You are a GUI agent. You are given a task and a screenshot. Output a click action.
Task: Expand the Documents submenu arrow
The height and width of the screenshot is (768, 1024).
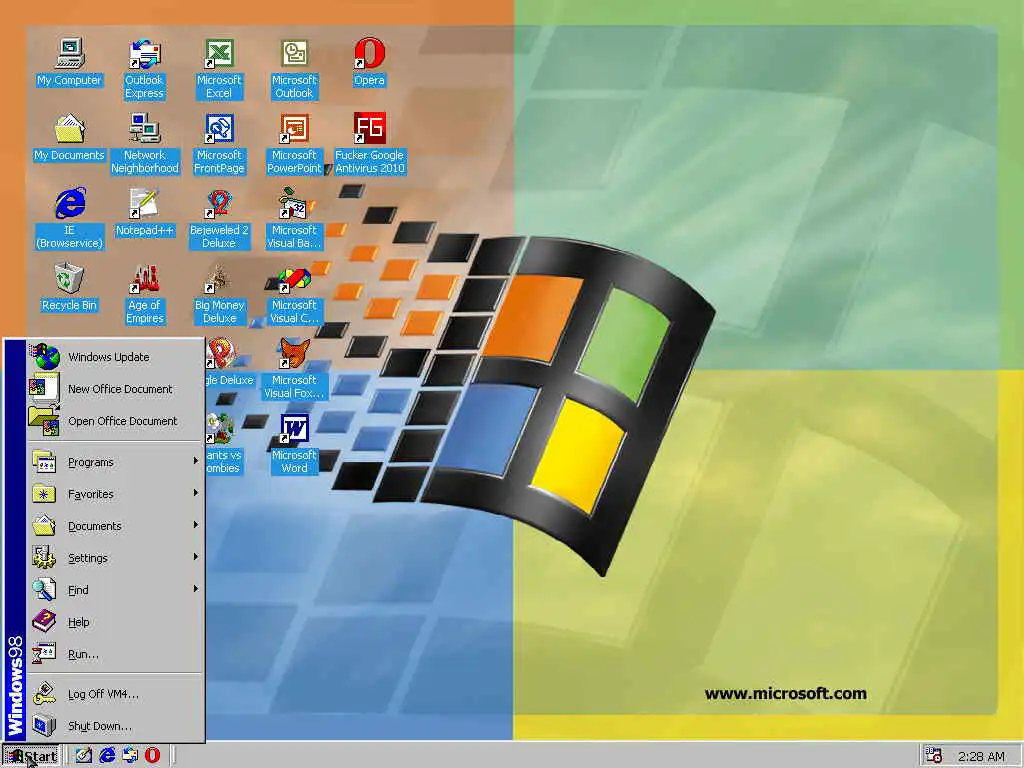point(195,525)
